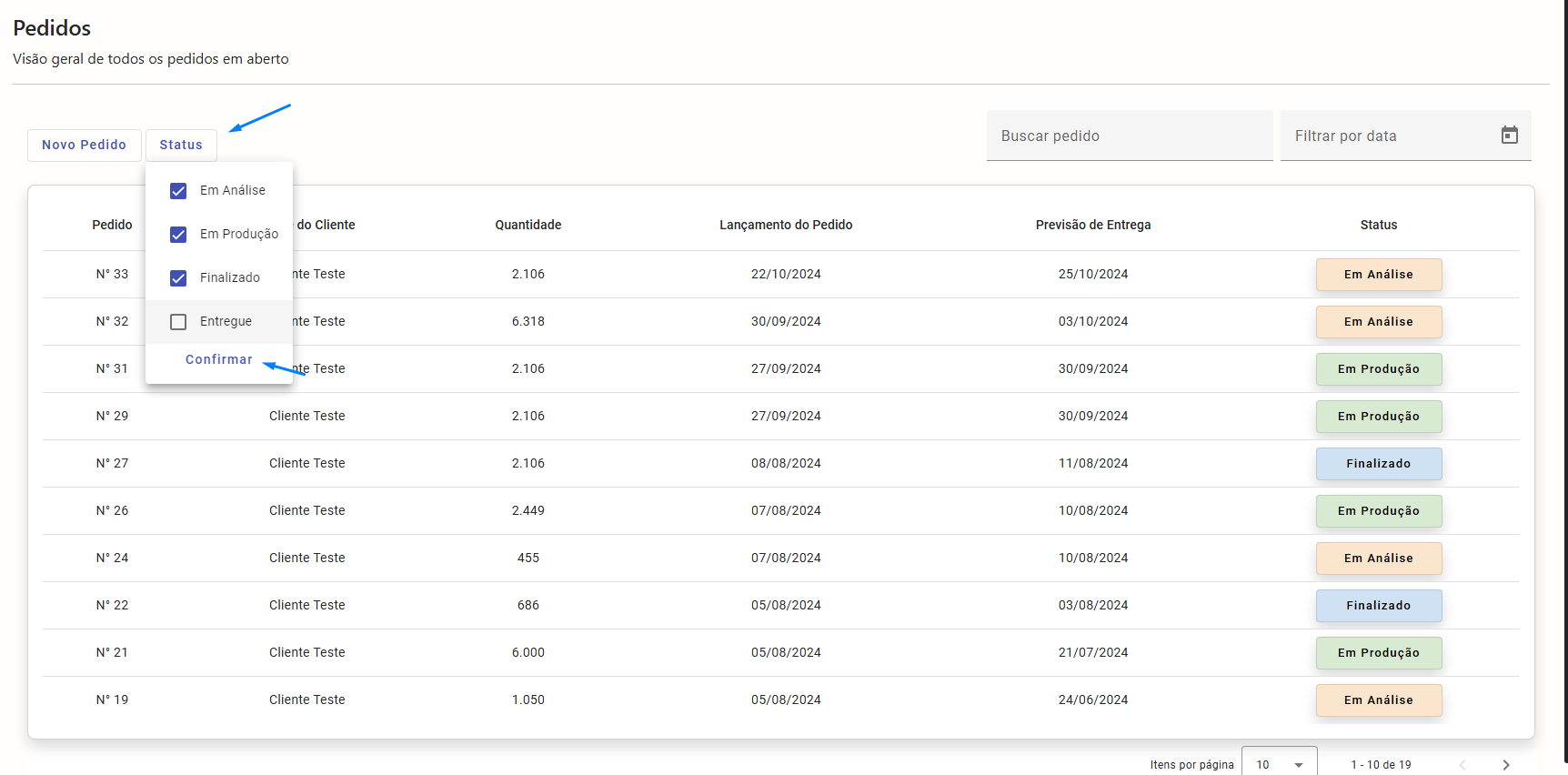
Task: Click the Em Análise badge of order 19
Action: [1378, 700]
